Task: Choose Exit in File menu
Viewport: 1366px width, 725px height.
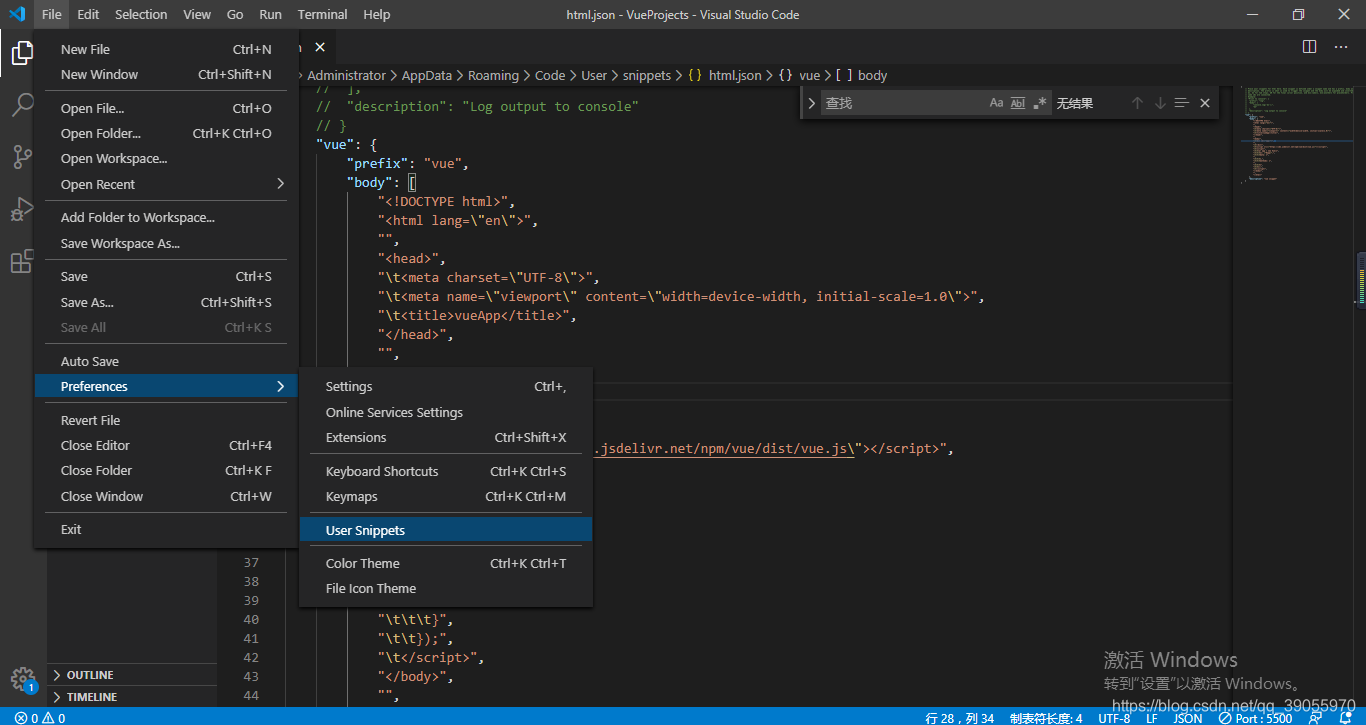Action: (166, 529)
